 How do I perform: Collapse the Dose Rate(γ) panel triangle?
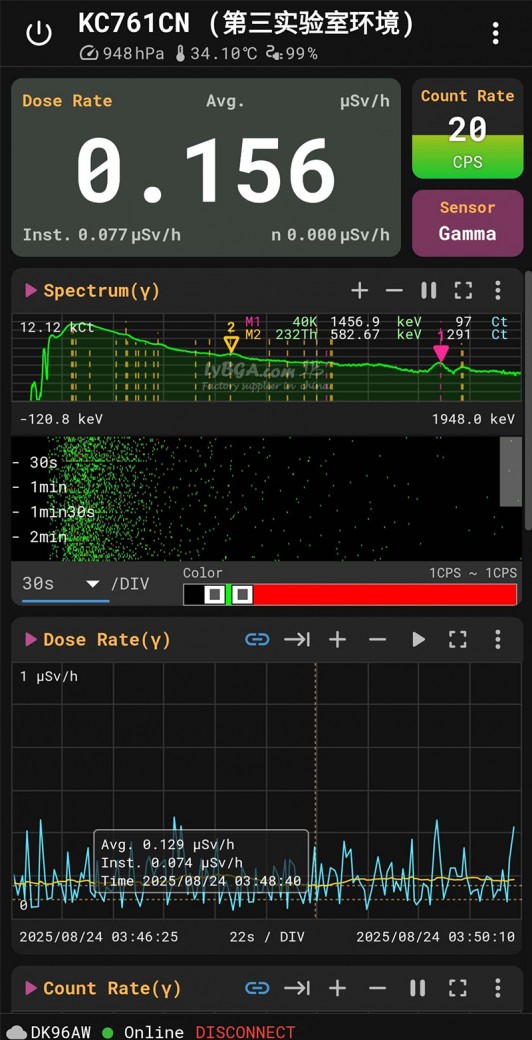(31, 639)
